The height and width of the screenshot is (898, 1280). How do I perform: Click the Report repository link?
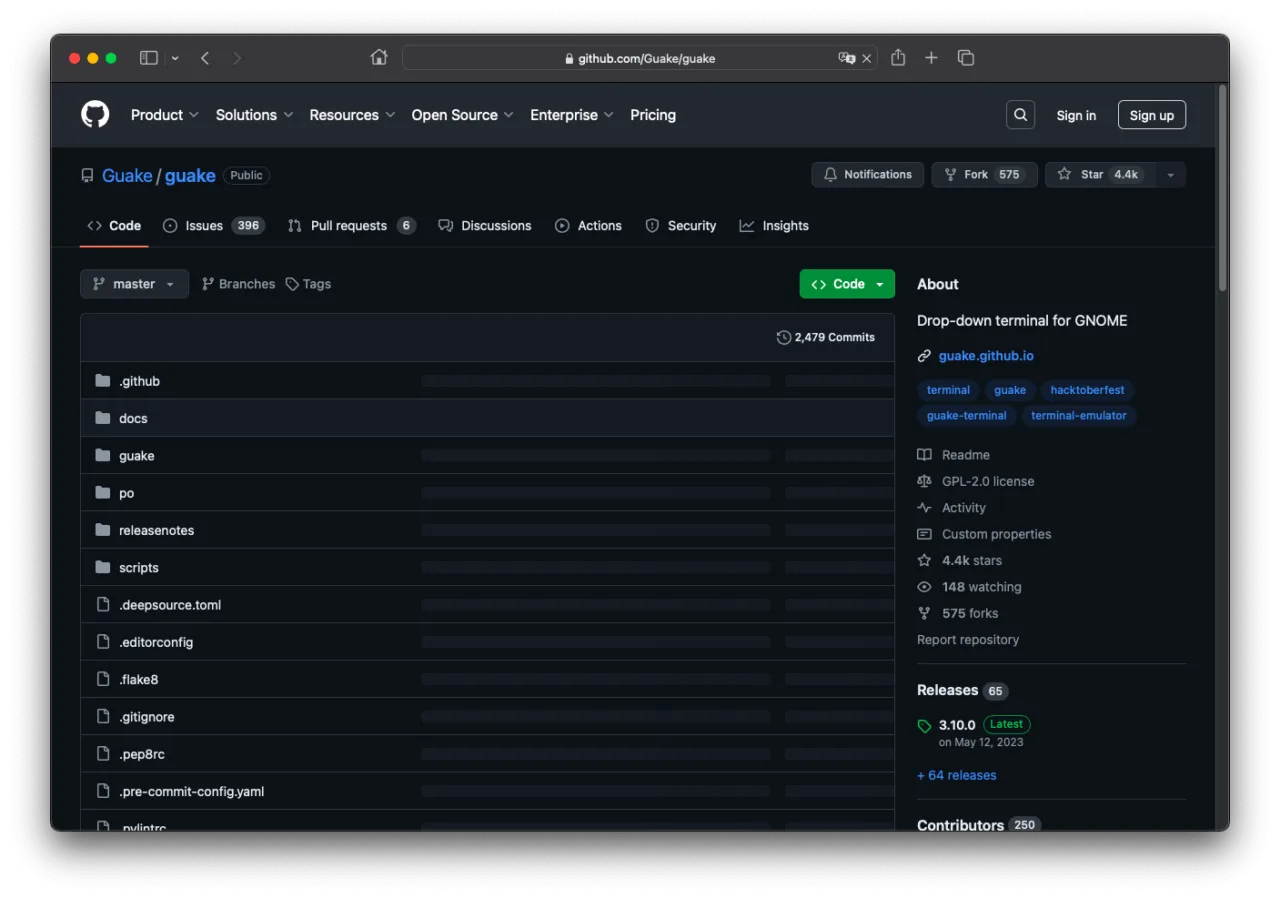(x=968, y=640)
